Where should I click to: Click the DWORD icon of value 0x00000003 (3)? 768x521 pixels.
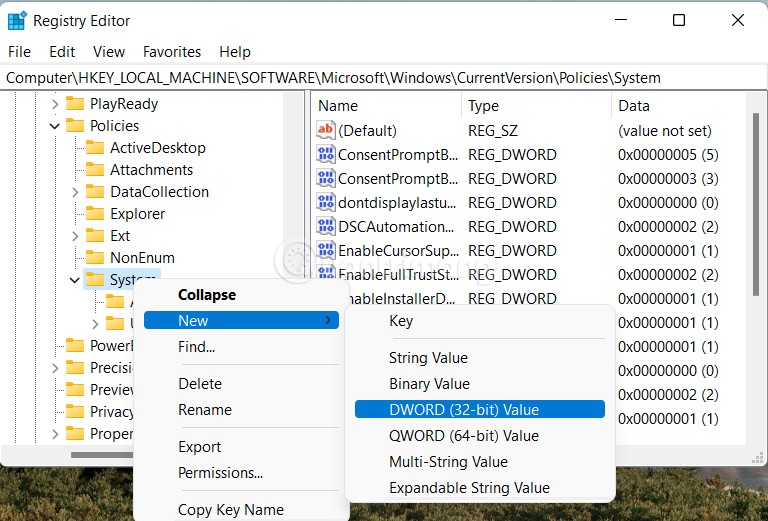[326, 178]
